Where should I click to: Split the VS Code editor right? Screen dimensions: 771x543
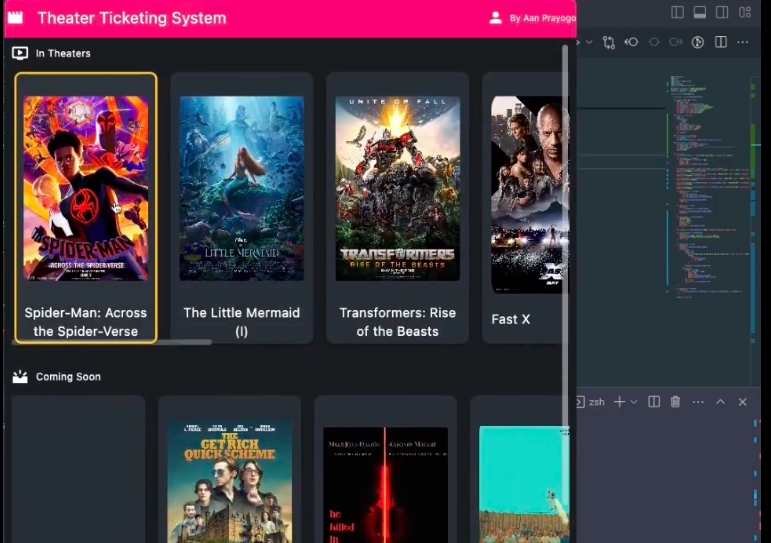[721, 42]
